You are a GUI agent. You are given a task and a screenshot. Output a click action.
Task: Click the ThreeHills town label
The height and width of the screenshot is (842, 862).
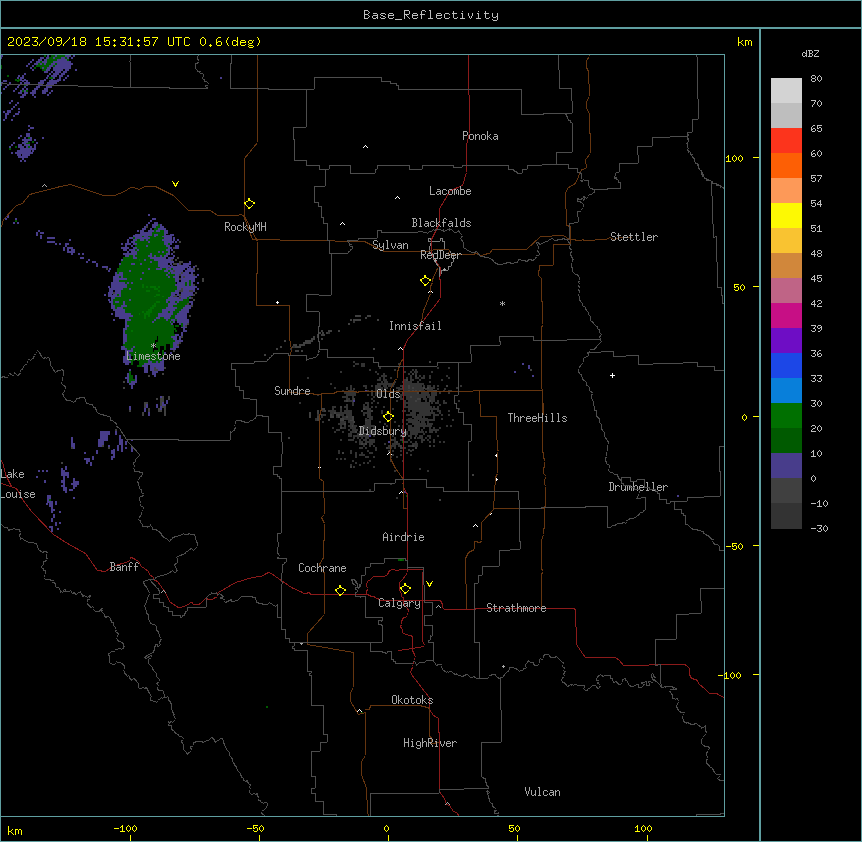[x=538, y=418]
